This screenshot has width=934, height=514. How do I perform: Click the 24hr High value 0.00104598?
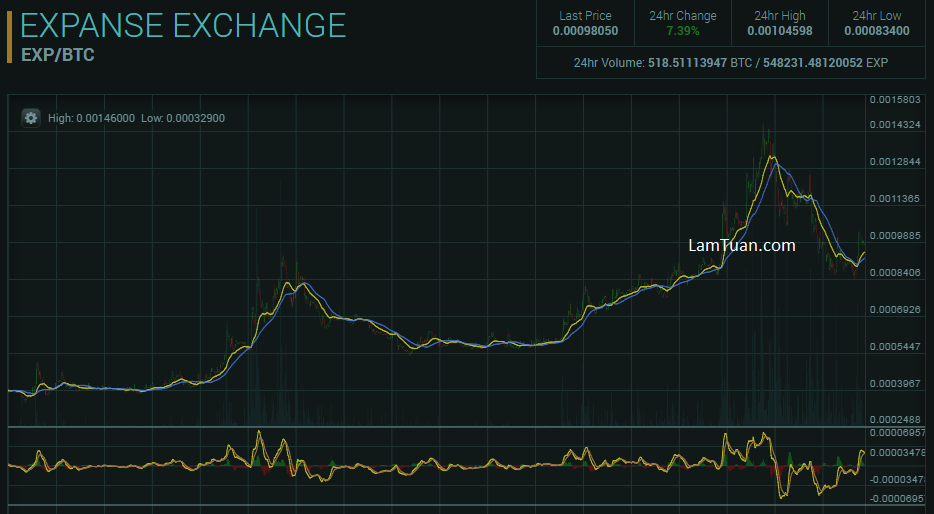coord(780,31)
